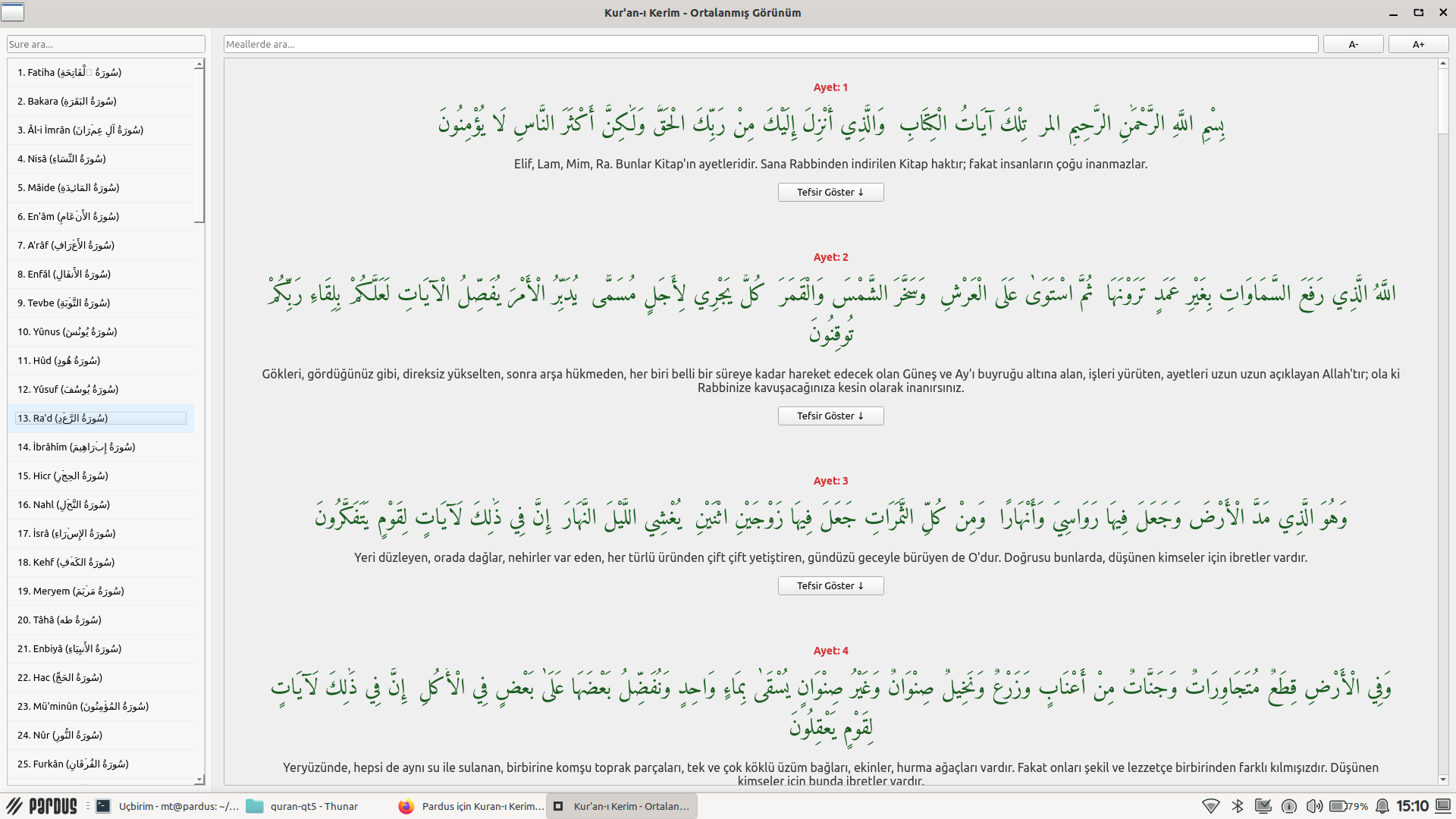
Task: Increase font size with A+ button
Action: (x=1418, y=45)
